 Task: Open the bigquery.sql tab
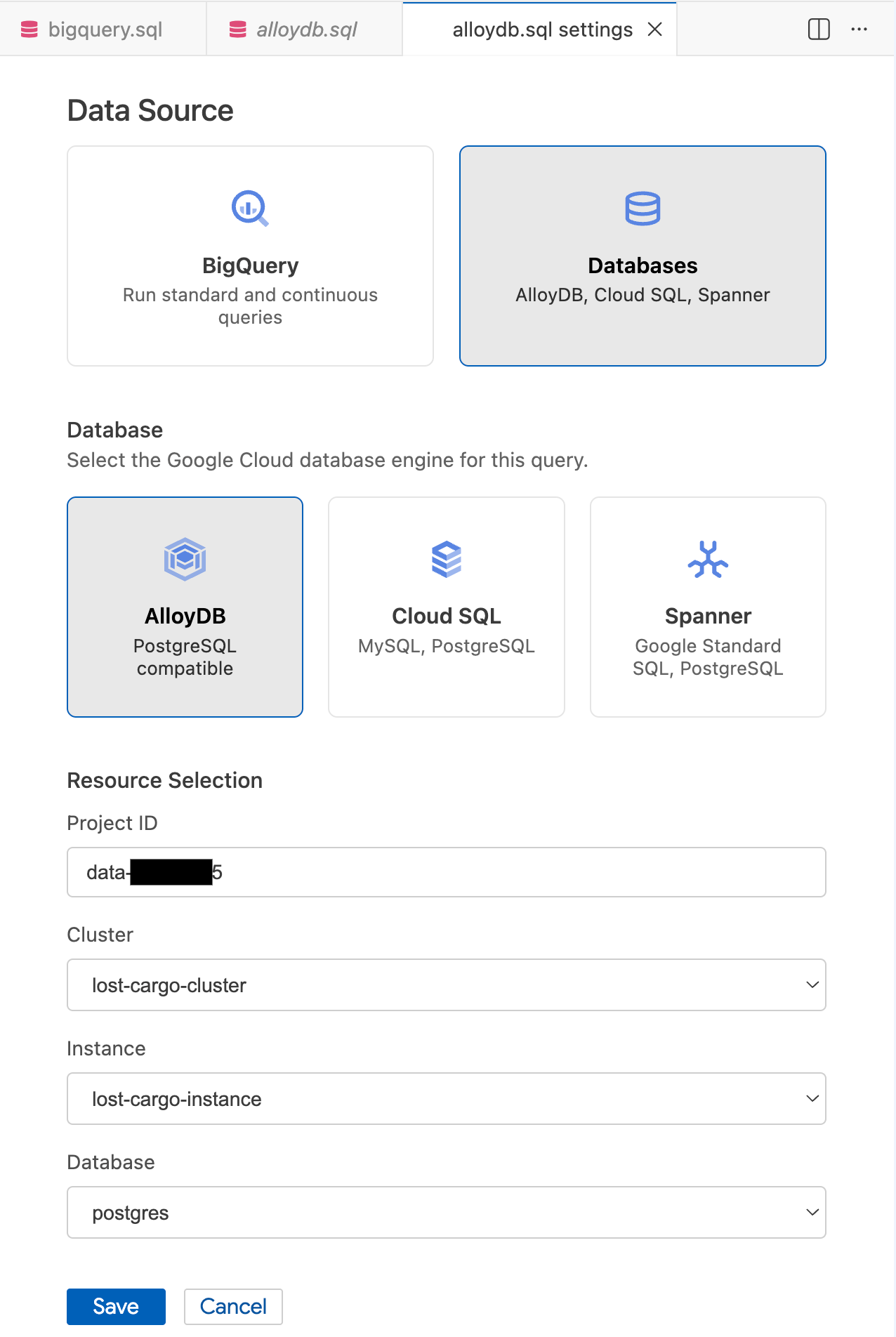[103, 29]
